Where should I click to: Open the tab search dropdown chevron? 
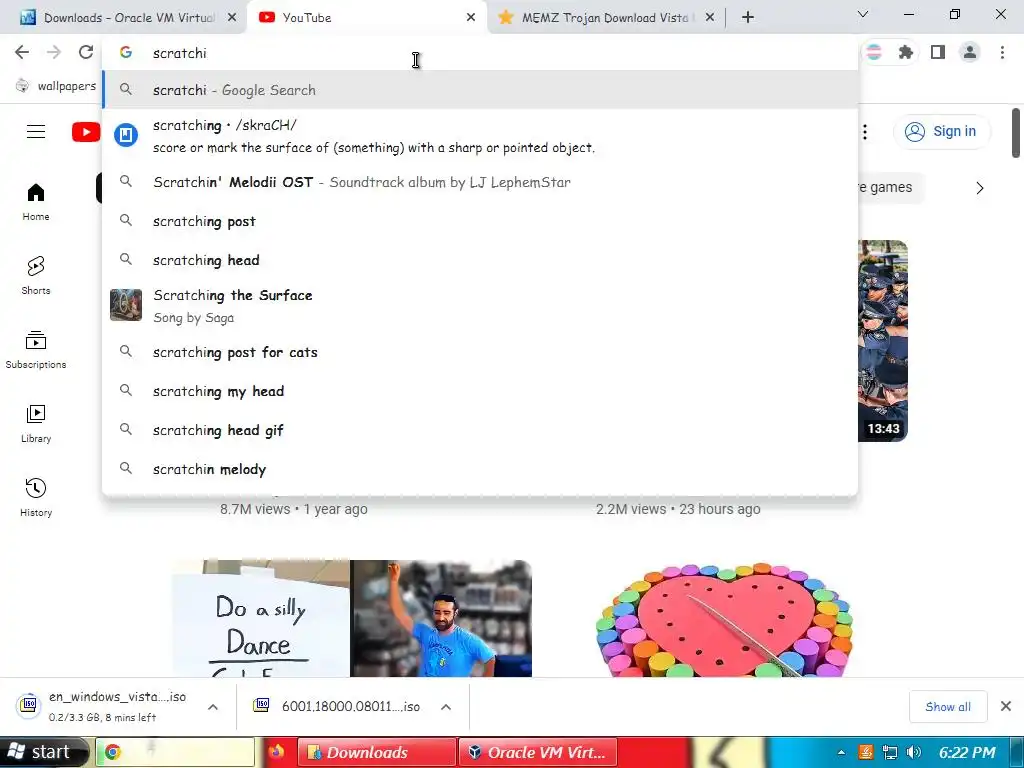coord(863,14)
